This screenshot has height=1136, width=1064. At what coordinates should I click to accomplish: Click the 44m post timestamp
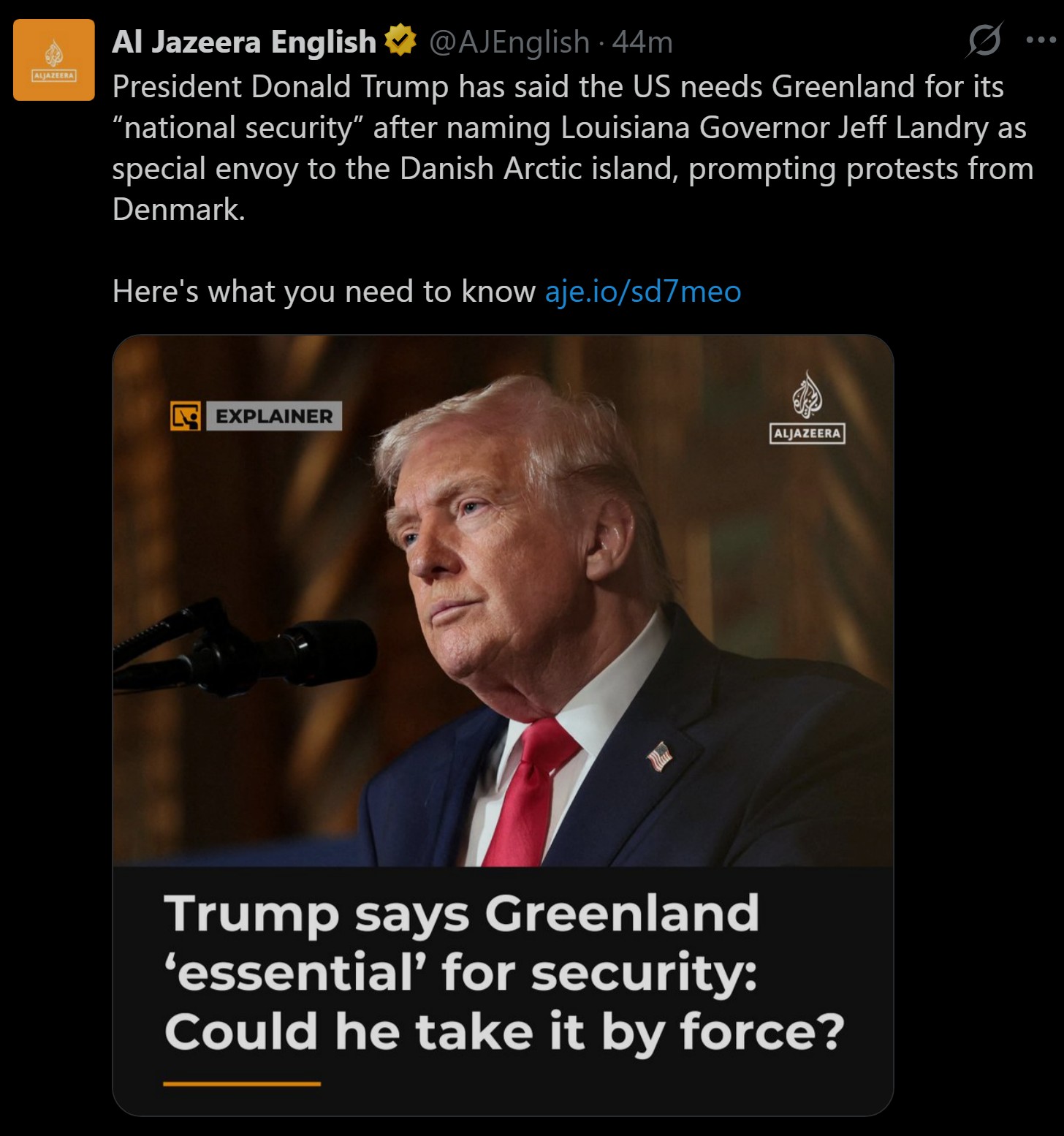[642, 42]
